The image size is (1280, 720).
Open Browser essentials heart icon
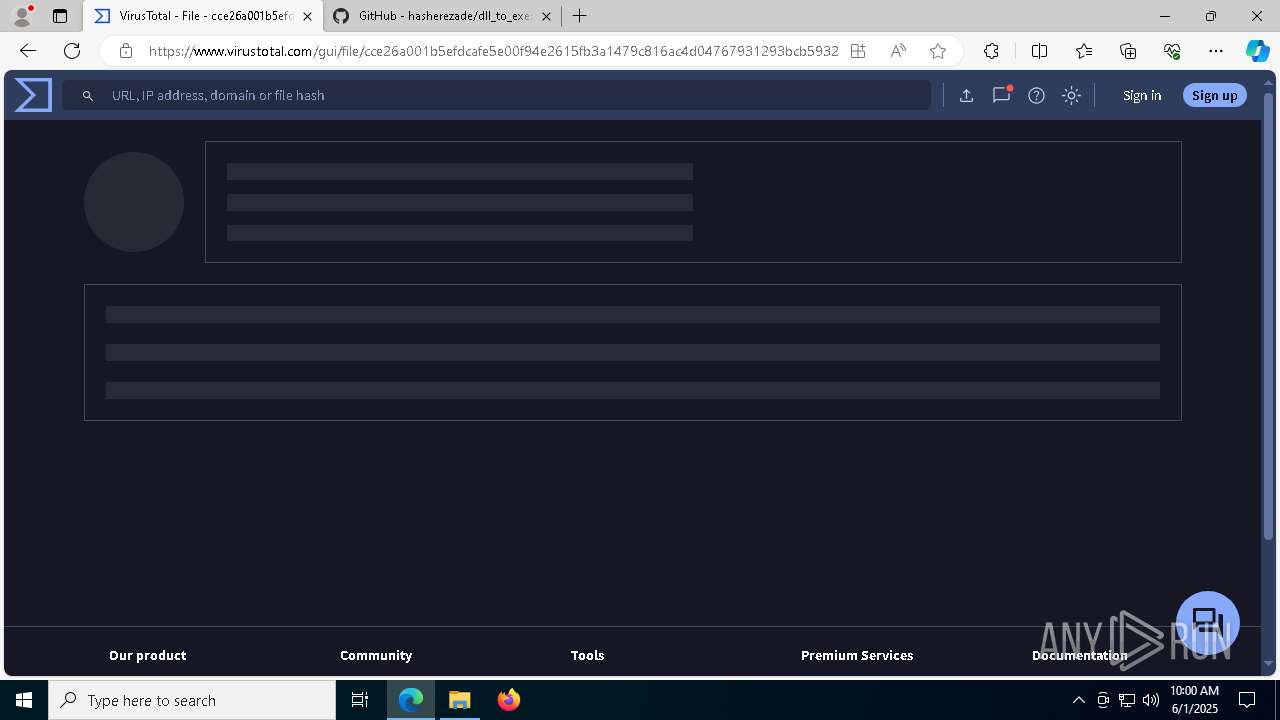(1172, 51)
